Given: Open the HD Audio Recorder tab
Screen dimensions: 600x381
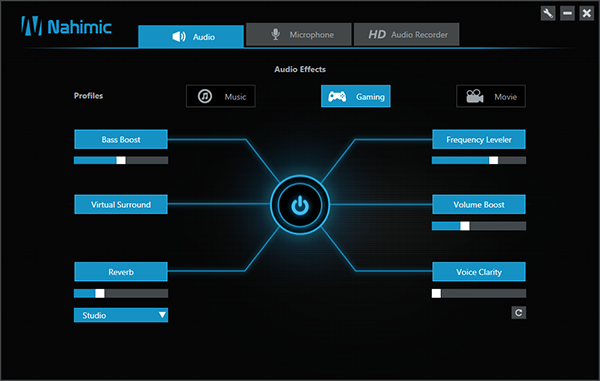Looking at the screenshot, I should [x=406, y=34].
